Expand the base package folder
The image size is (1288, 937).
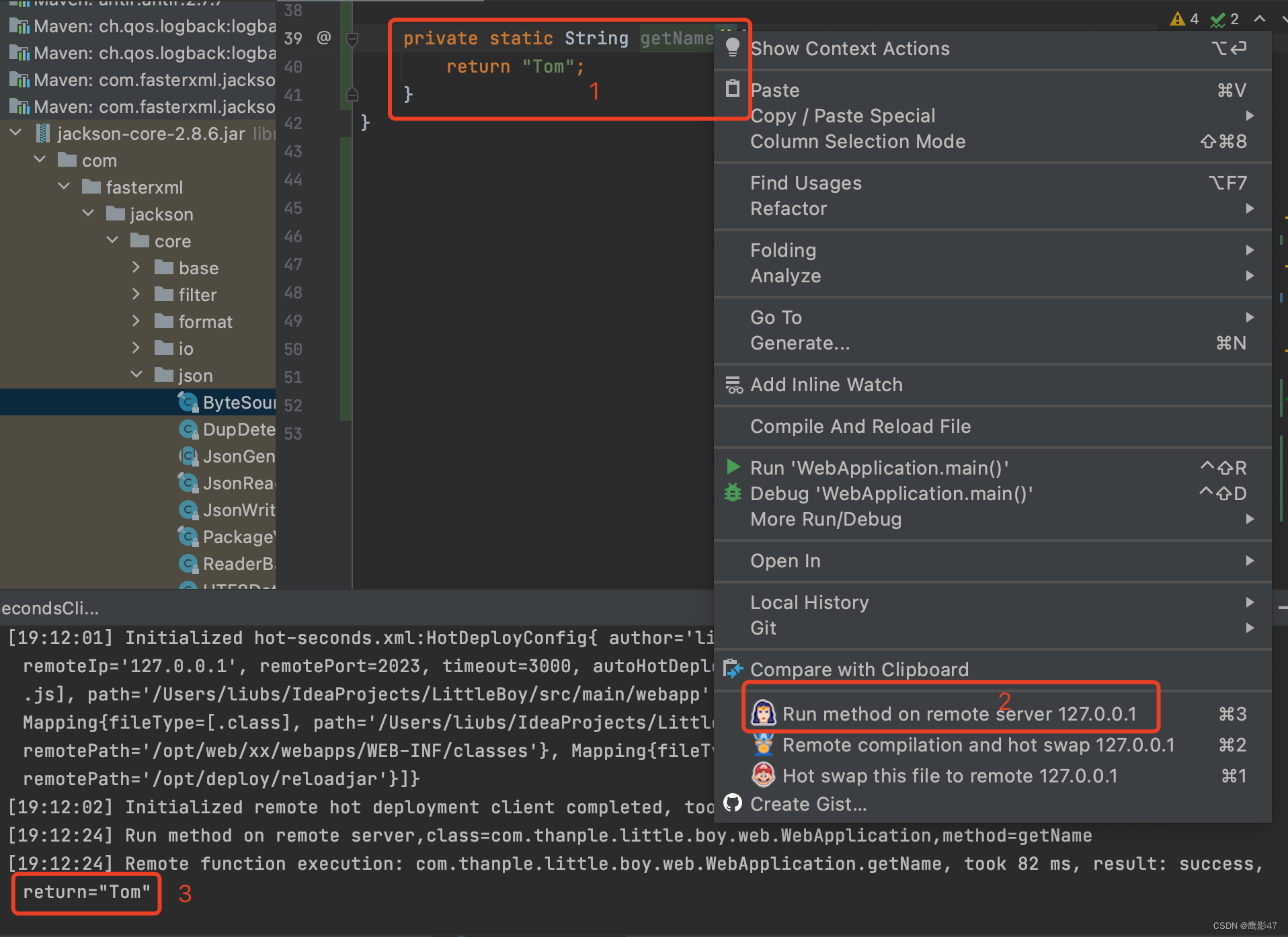point(136,267)
